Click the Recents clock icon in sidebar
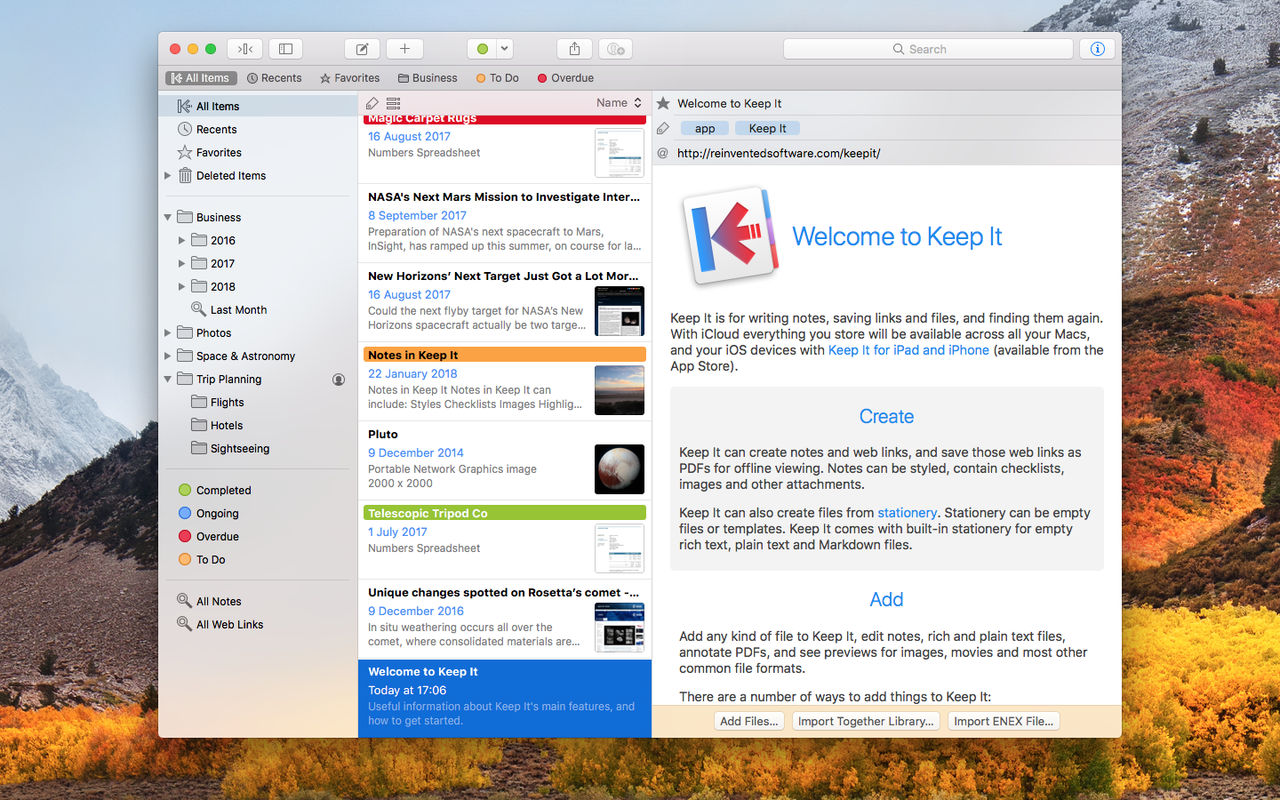 pos(185,129)
